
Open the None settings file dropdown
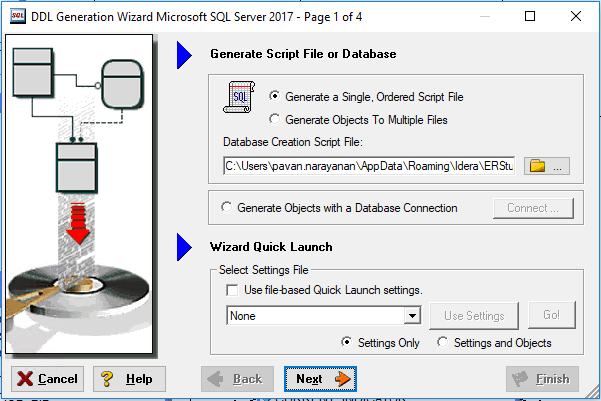pyautogui.click(x=412, y=316)
